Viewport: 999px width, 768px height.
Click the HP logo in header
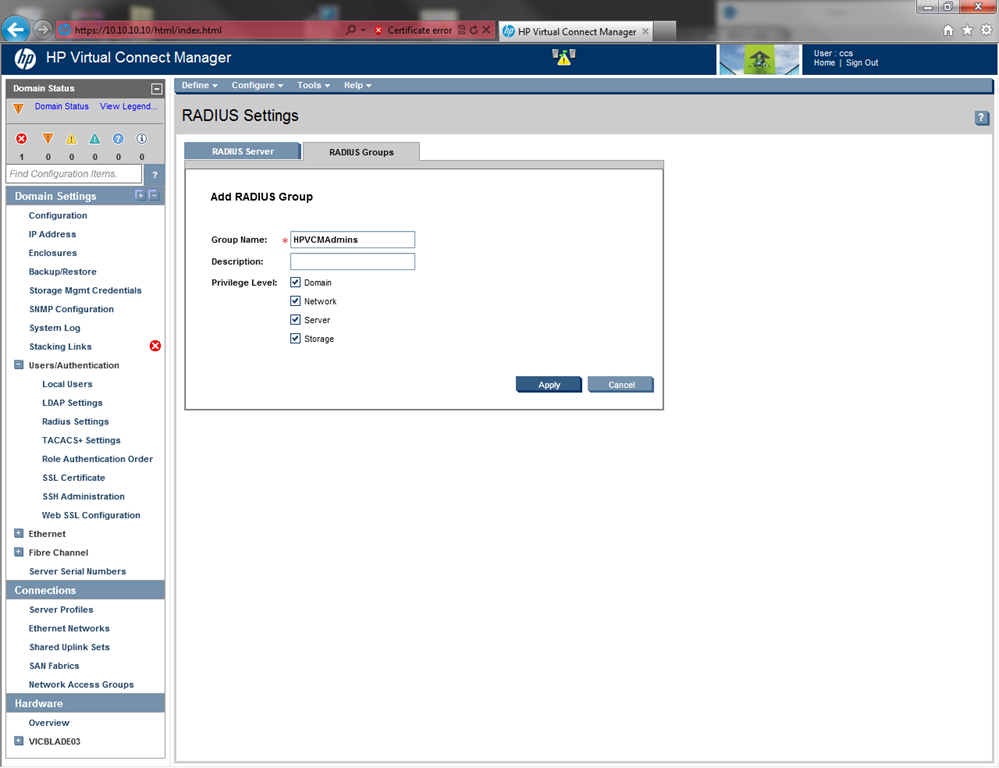(x=25, y=59)
